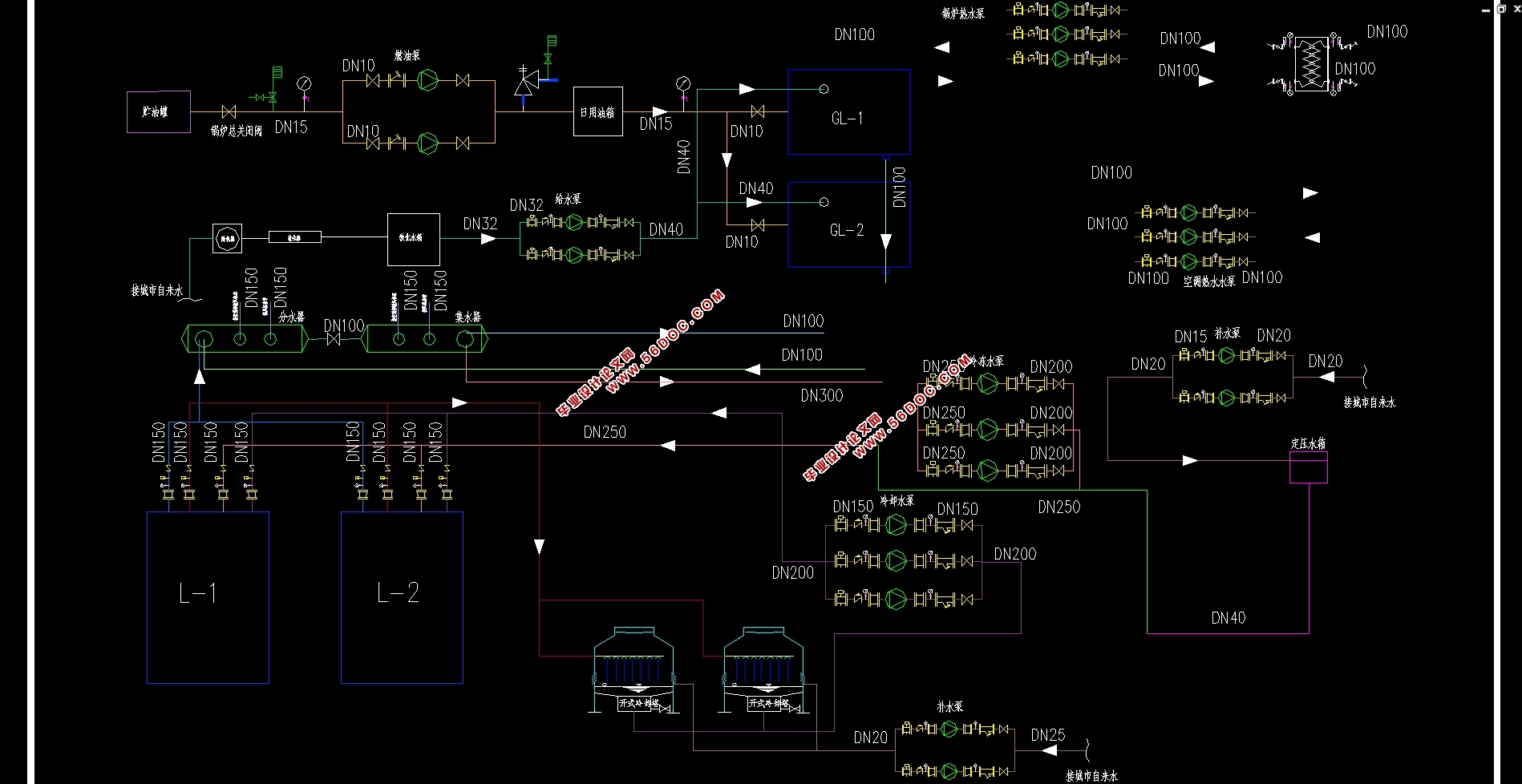Viewport: 1522px width, 784px height.
Task: Click the 锅炉总关闭阀 valve label
Action: tap(237, 131)
